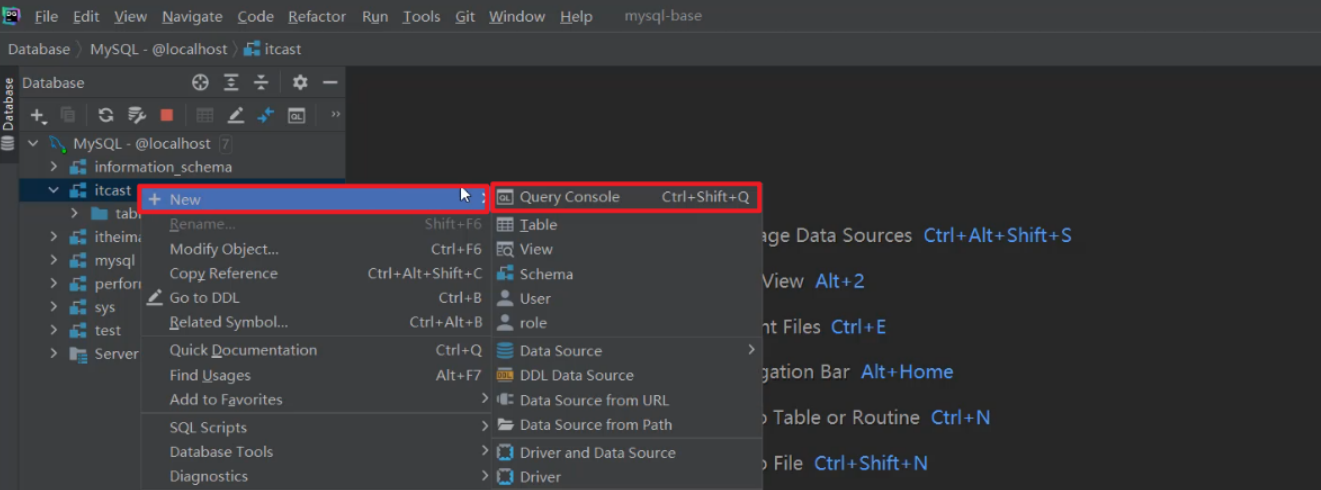1321x490 pixels.
Task: Expand the sys schema node
Action: pyautogui.click(x=55, y=307)
